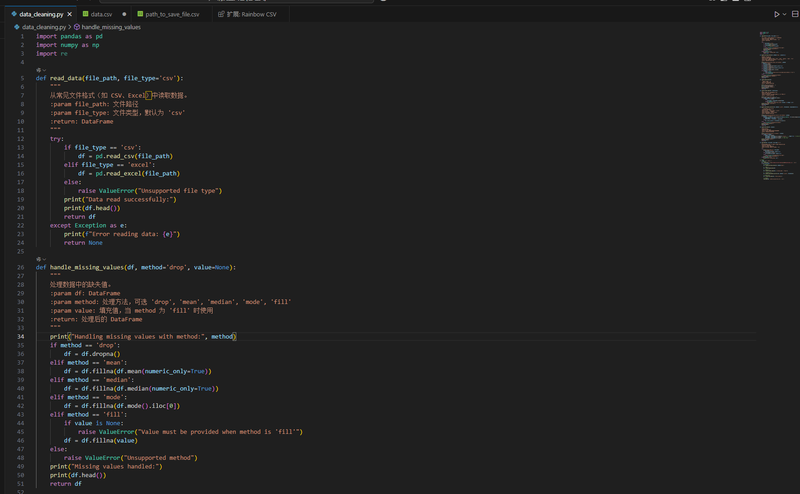Click the breadcrumb chevron separator
This screenshot has width=800, height=494.
click(70, 27)
